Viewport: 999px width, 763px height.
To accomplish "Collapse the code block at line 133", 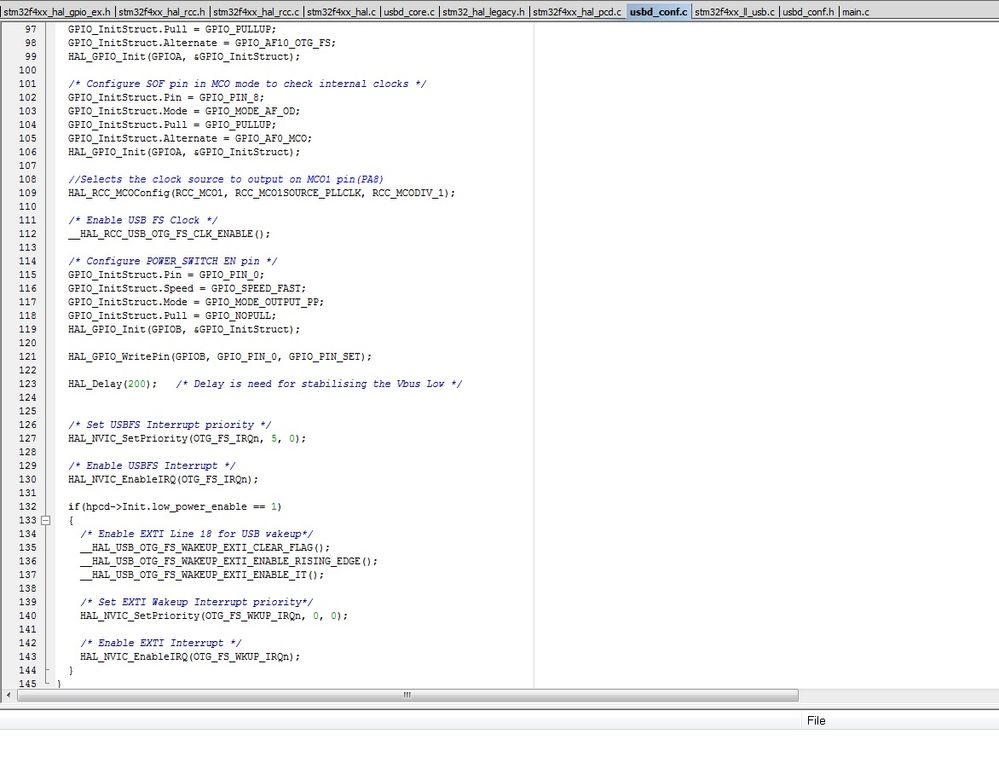I will [x=46, y=520].
